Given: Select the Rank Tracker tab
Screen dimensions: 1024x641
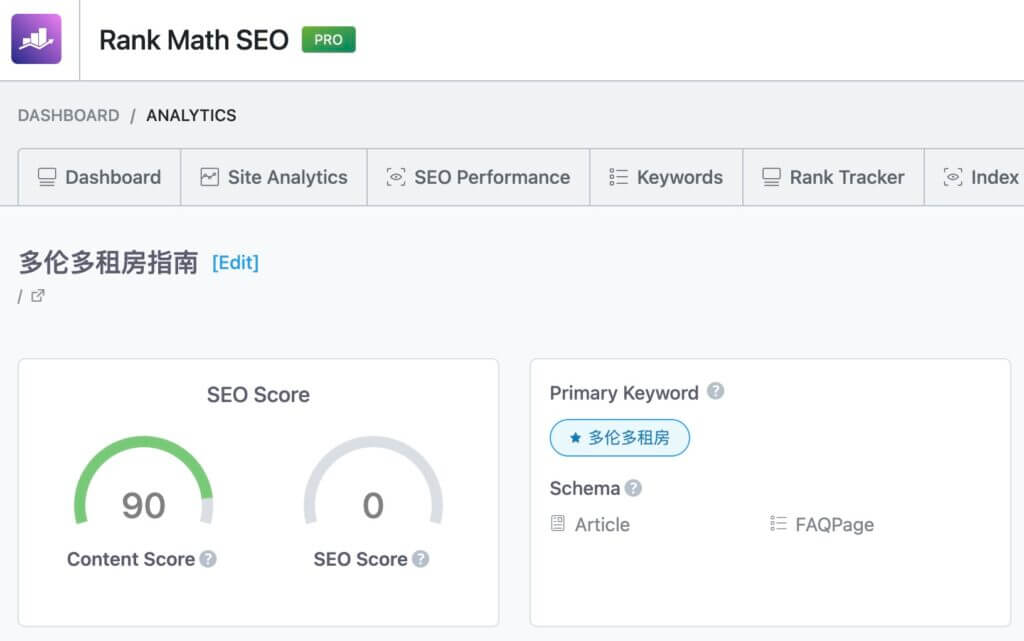Looking at the screenshot, I should point(833,178).
